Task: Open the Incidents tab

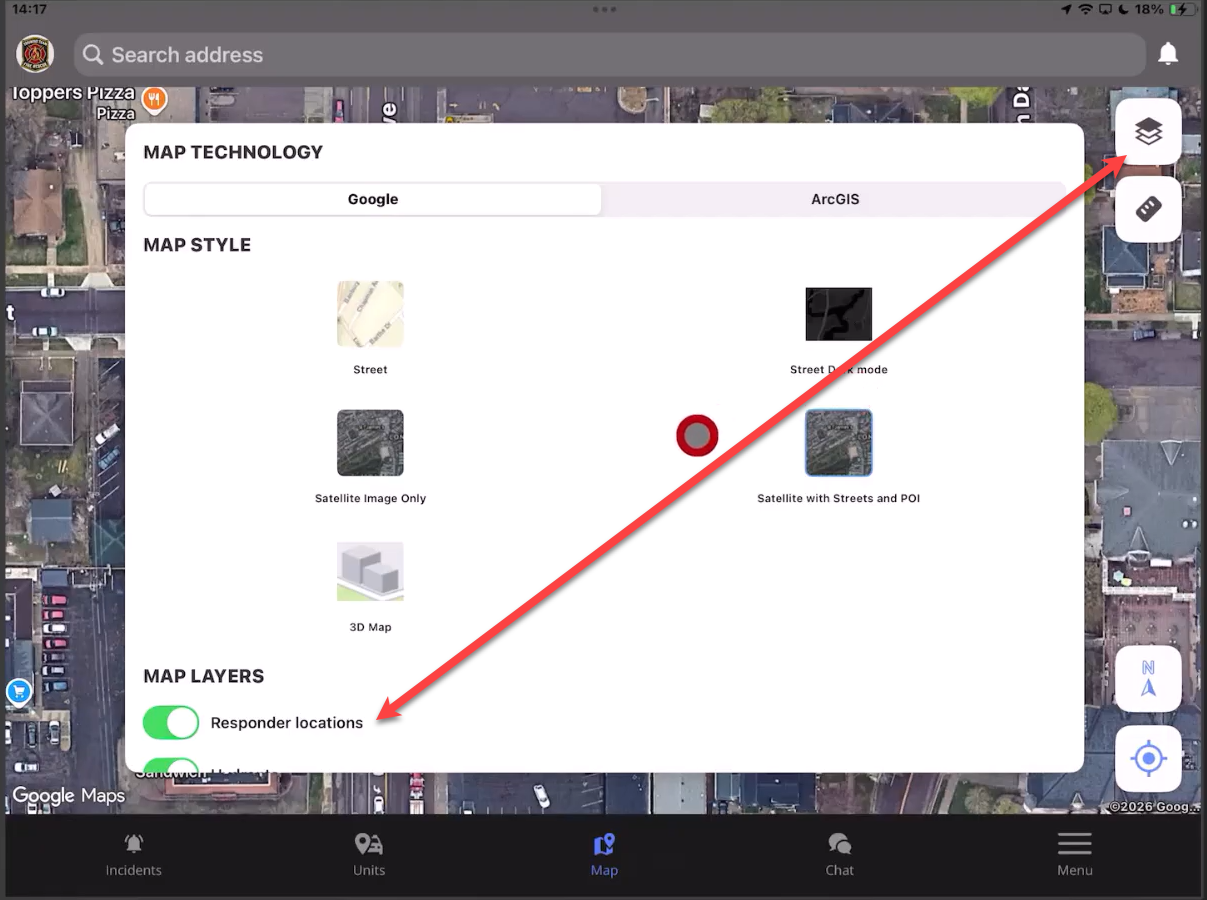Action: (133, 856)
